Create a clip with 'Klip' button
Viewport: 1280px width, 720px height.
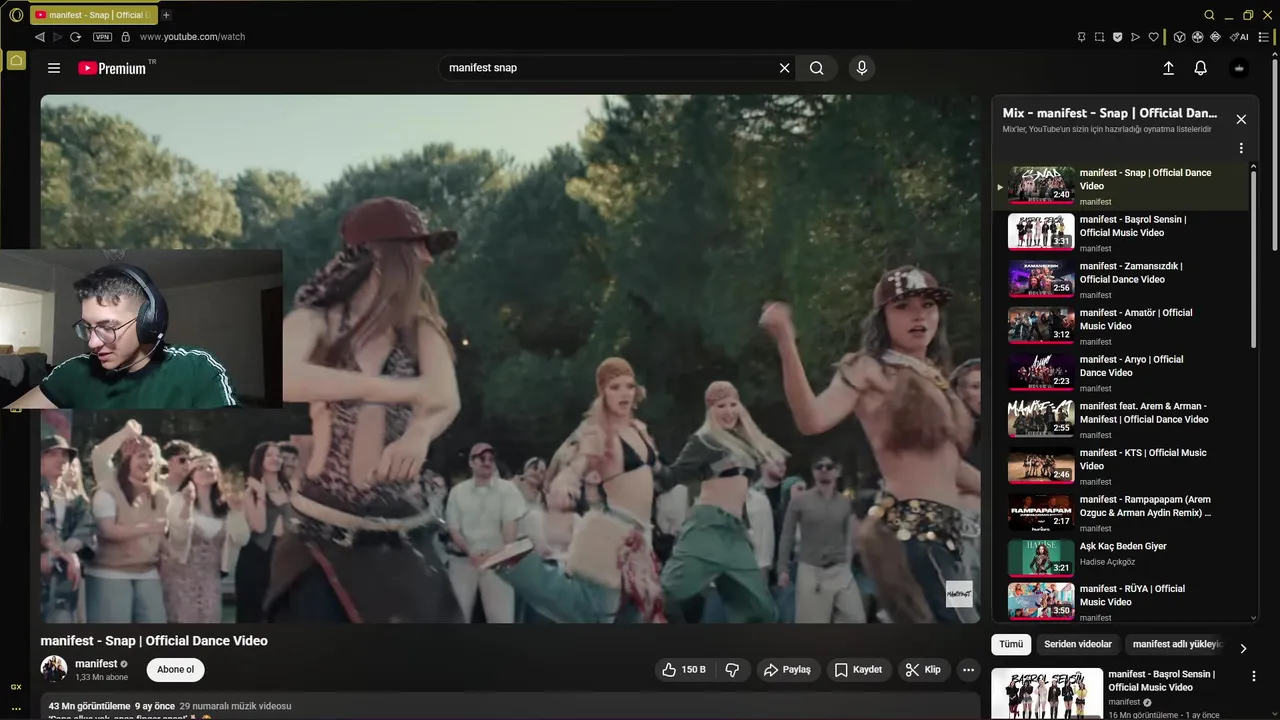[x=923, y=670]
